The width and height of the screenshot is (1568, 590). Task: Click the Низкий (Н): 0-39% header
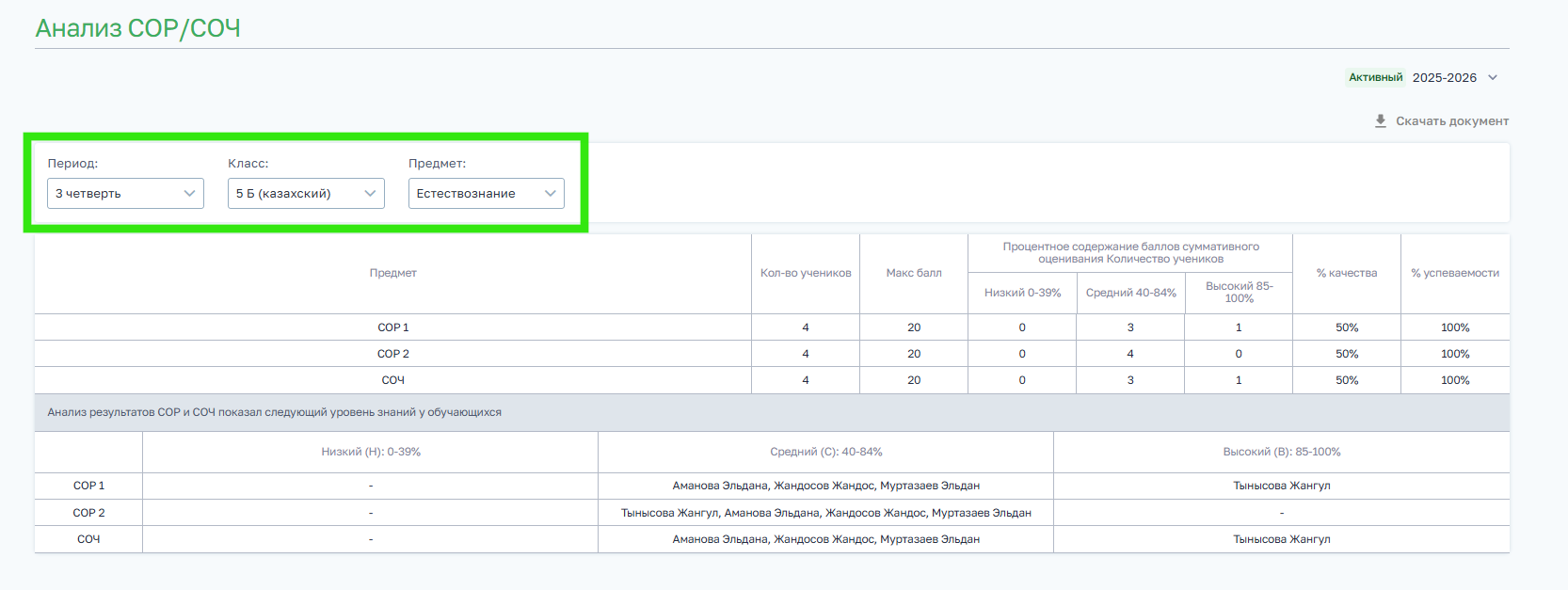point(371,452)
